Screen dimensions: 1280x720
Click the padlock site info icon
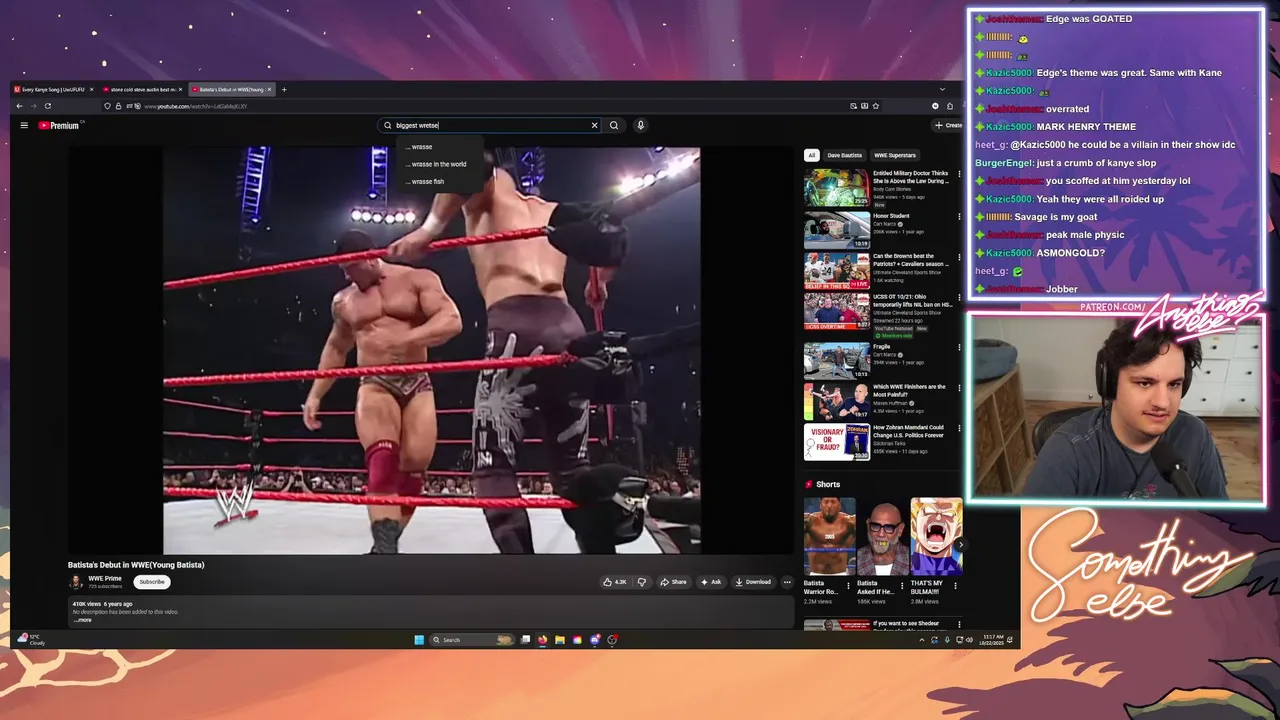coord(118,106)
